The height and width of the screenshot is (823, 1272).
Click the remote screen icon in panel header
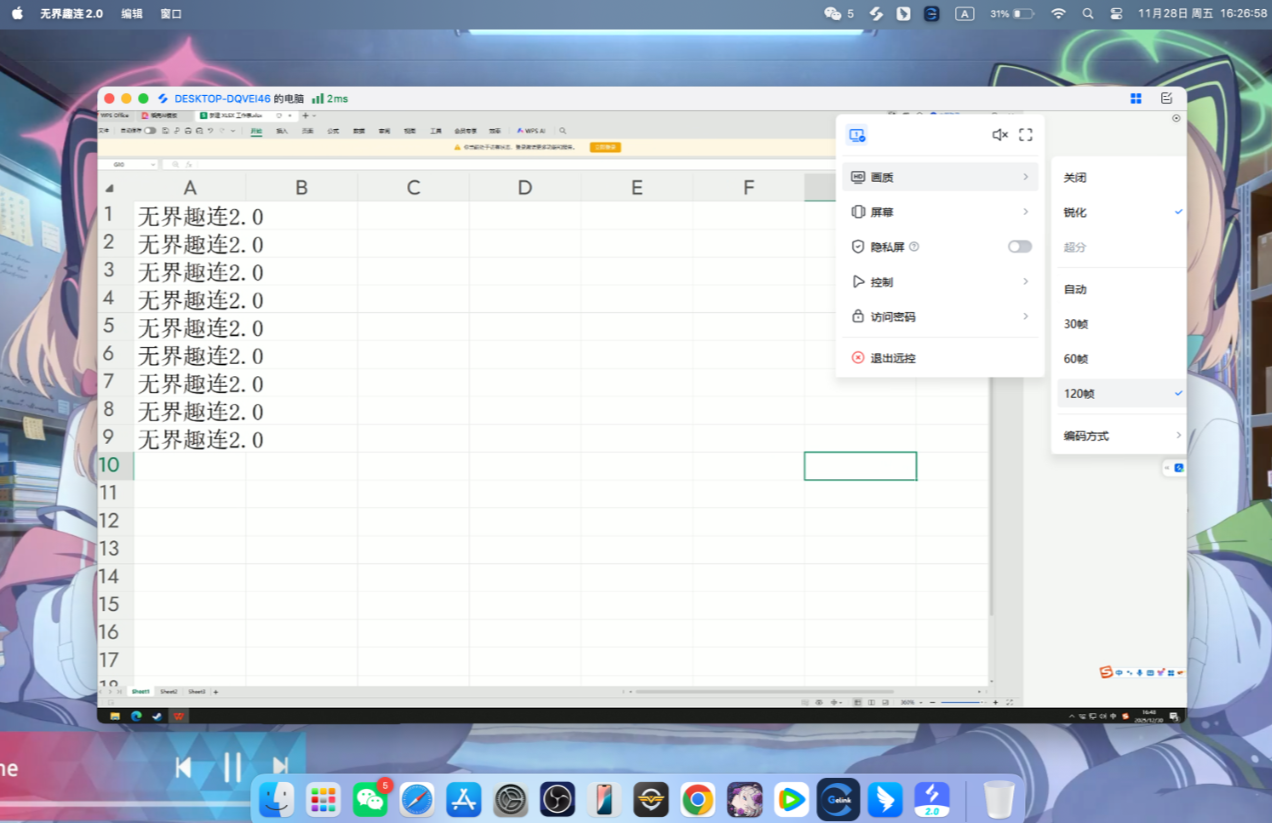click(856, 135)
